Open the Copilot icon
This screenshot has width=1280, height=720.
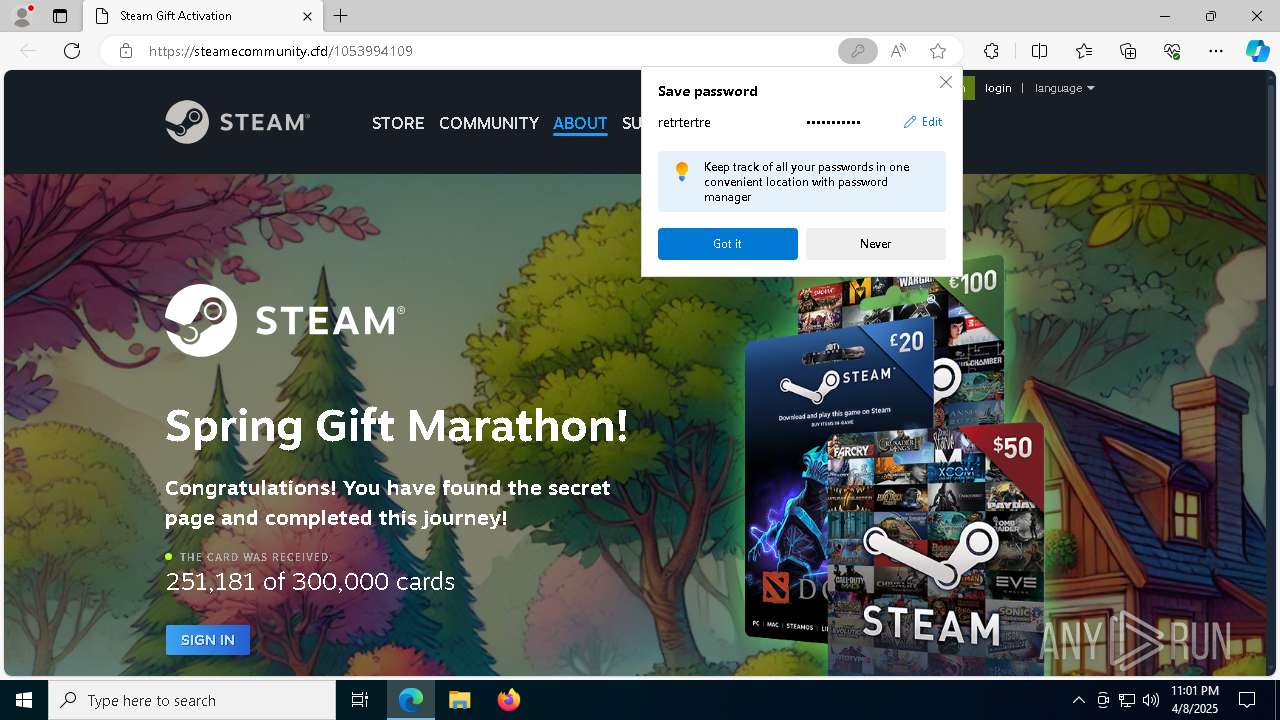(x=1257, y=51)
